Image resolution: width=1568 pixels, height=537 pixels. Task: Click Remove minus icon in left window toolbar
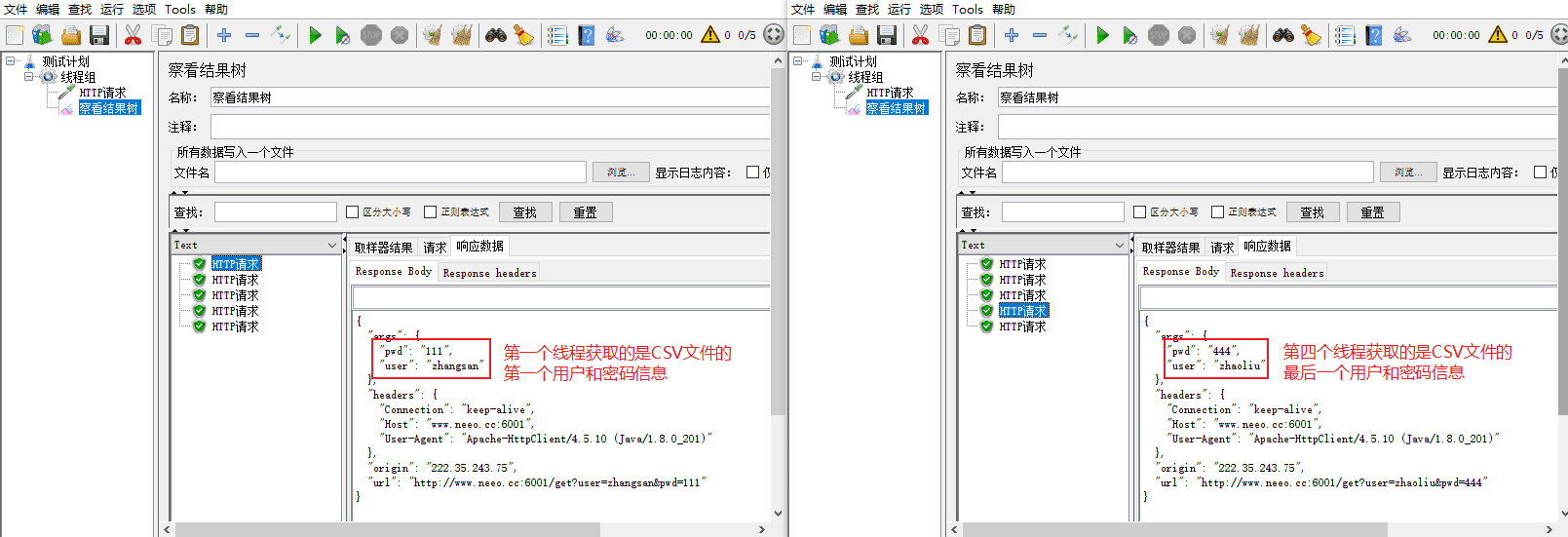pos(252,35)
